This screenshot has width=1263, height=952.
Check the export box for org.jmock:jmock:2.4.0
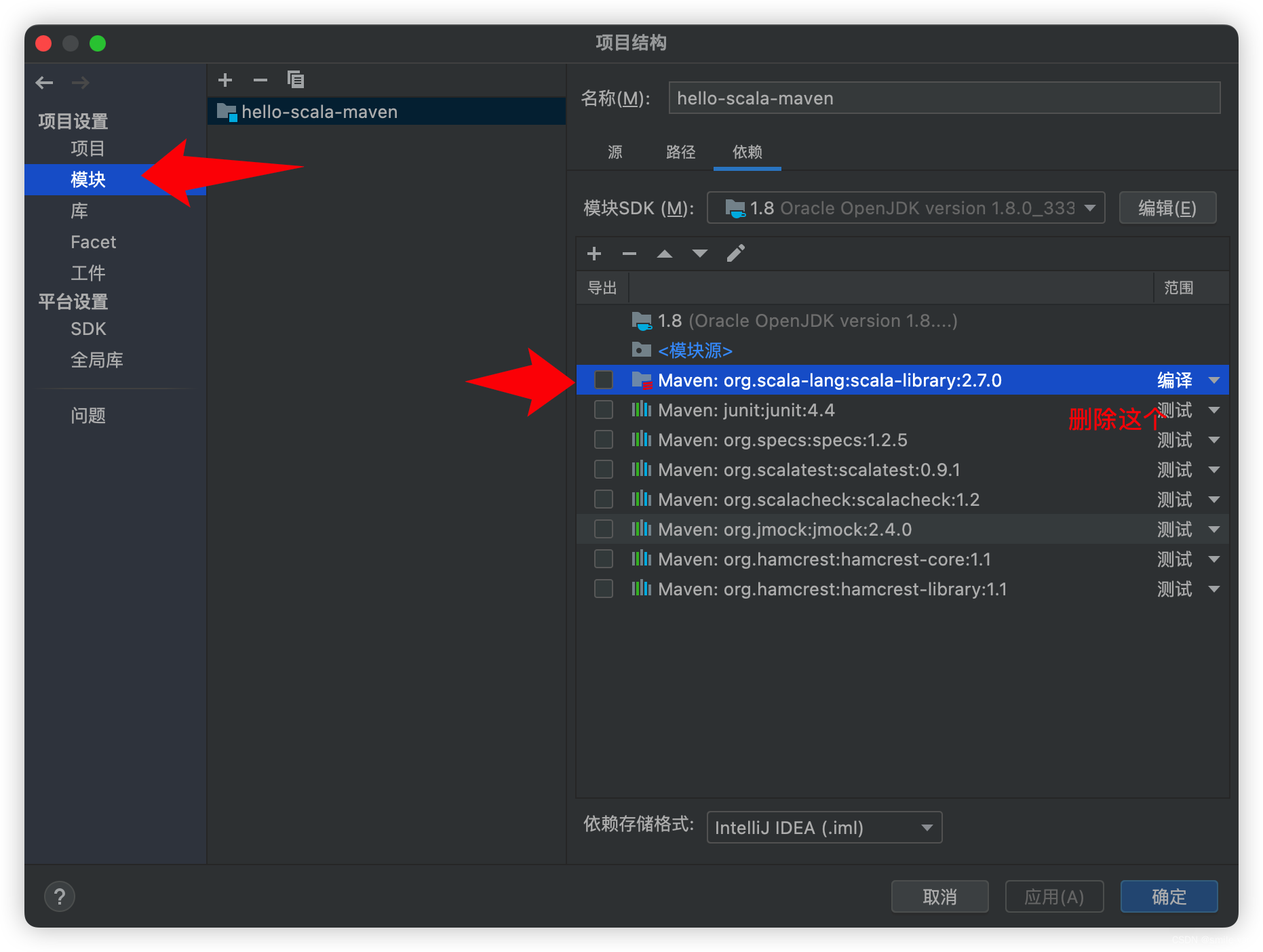603,529
